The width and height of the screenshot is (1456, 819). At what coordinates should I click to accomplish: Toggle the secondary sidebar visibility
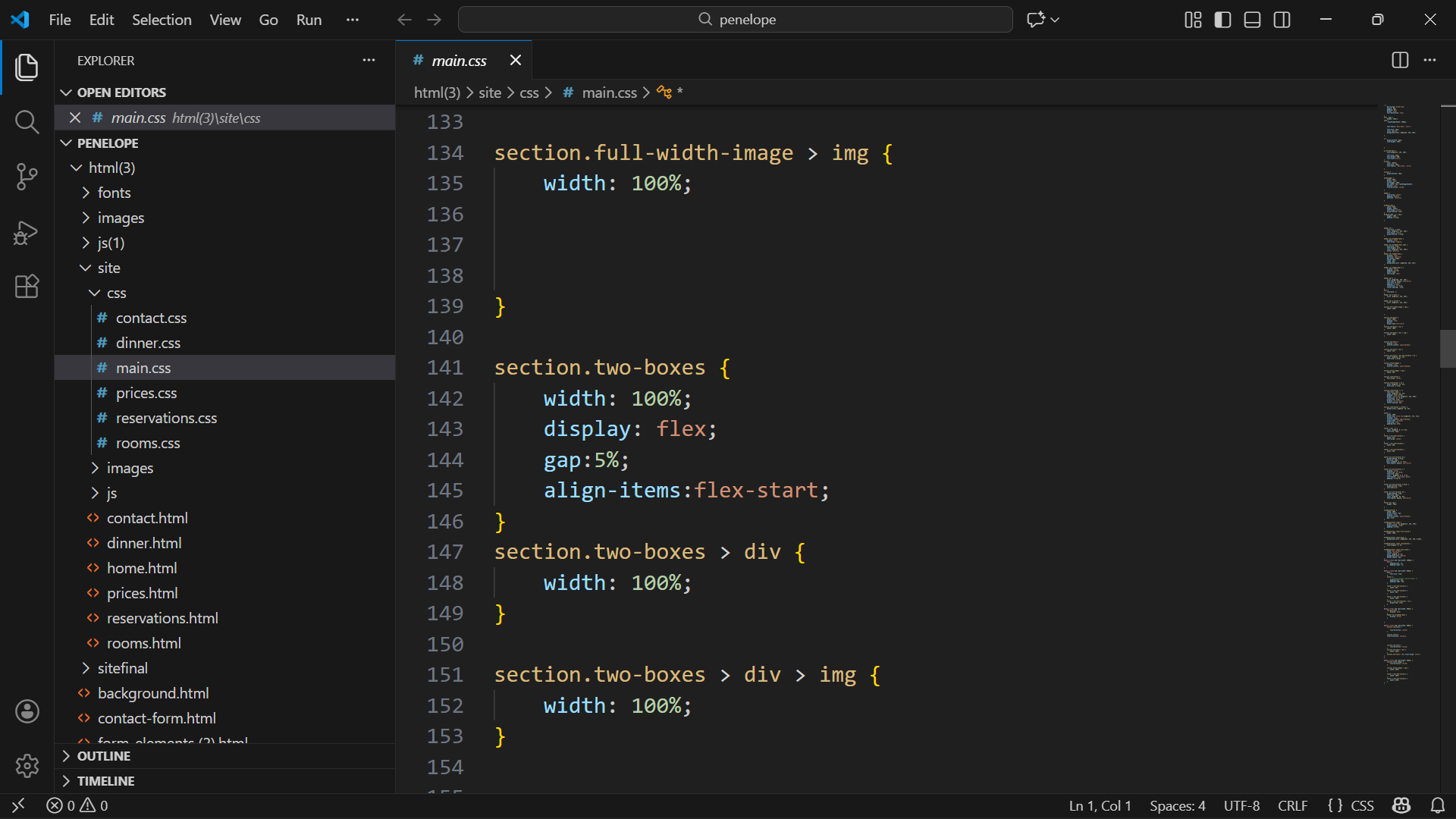[x=1282, y=20]
